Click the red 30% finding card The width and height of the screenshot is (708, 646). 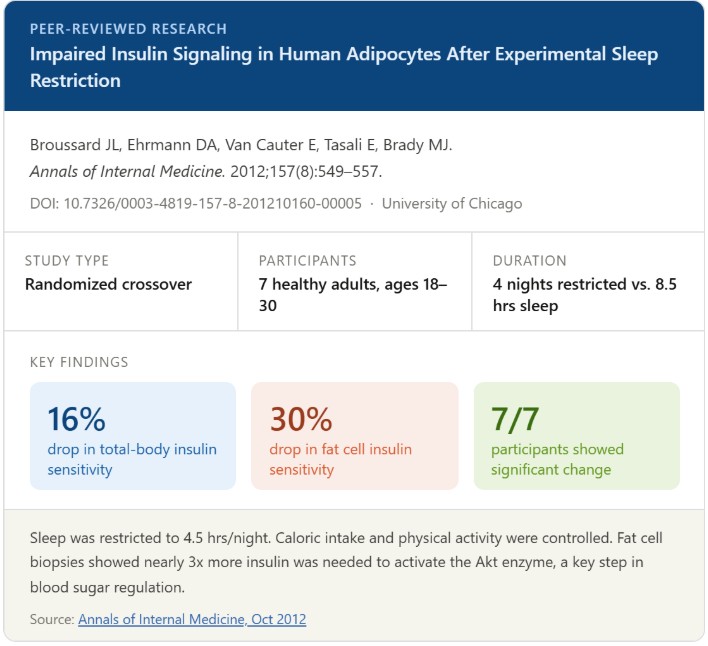pos(354,436)
